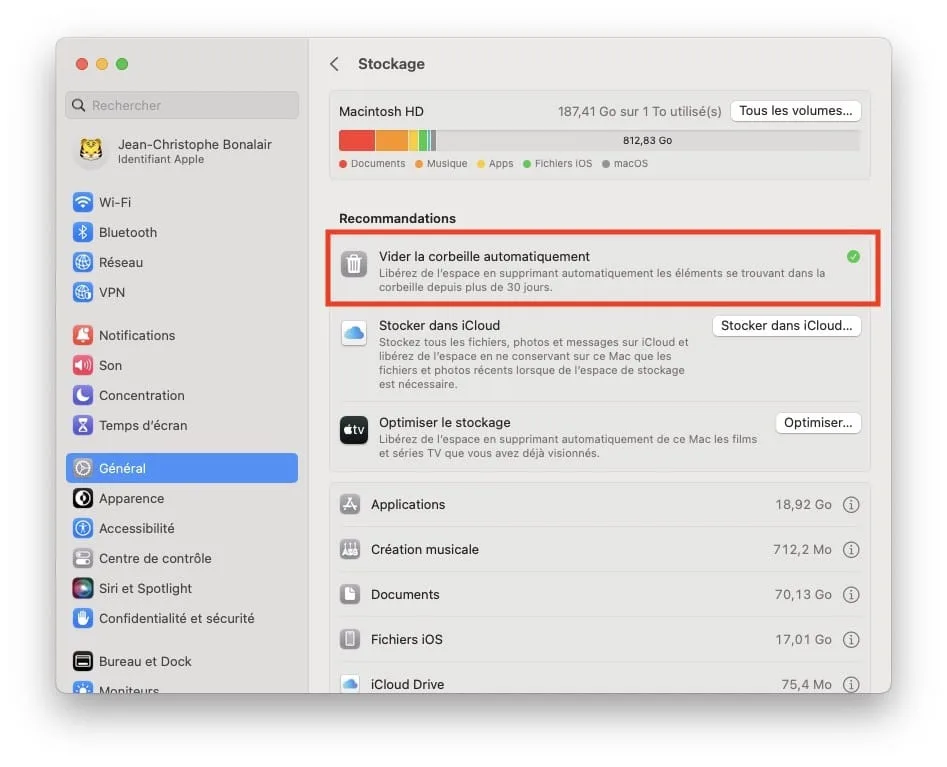Click the Apple TV icon for Optimiser le stockage
This screenshot has height=767, width=947.
[354, 430]
